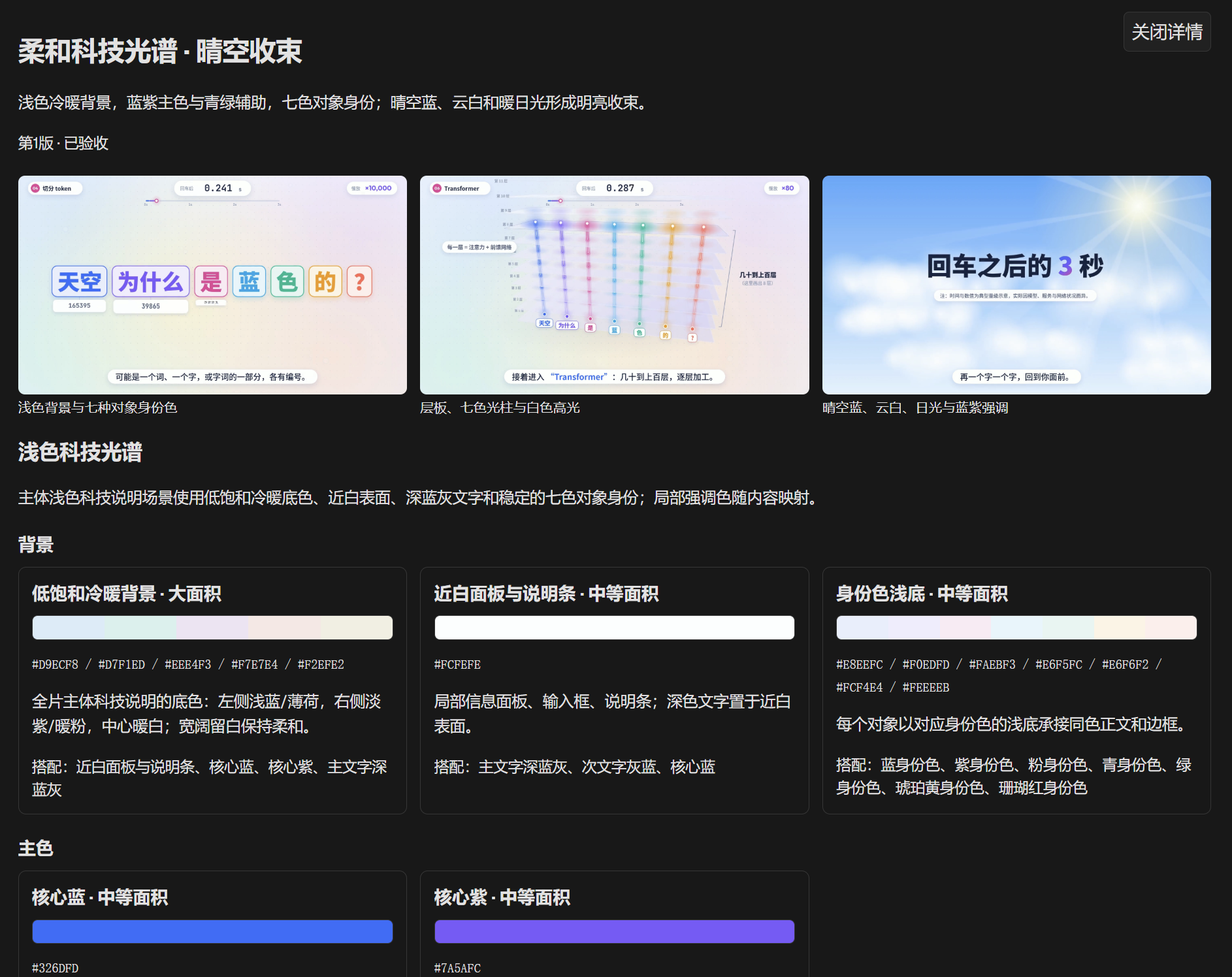Click the card title 核心紫 · 中等面积
Image resolution: width=1232 pixels, height=977 pixels.
(x=502, y=897)
